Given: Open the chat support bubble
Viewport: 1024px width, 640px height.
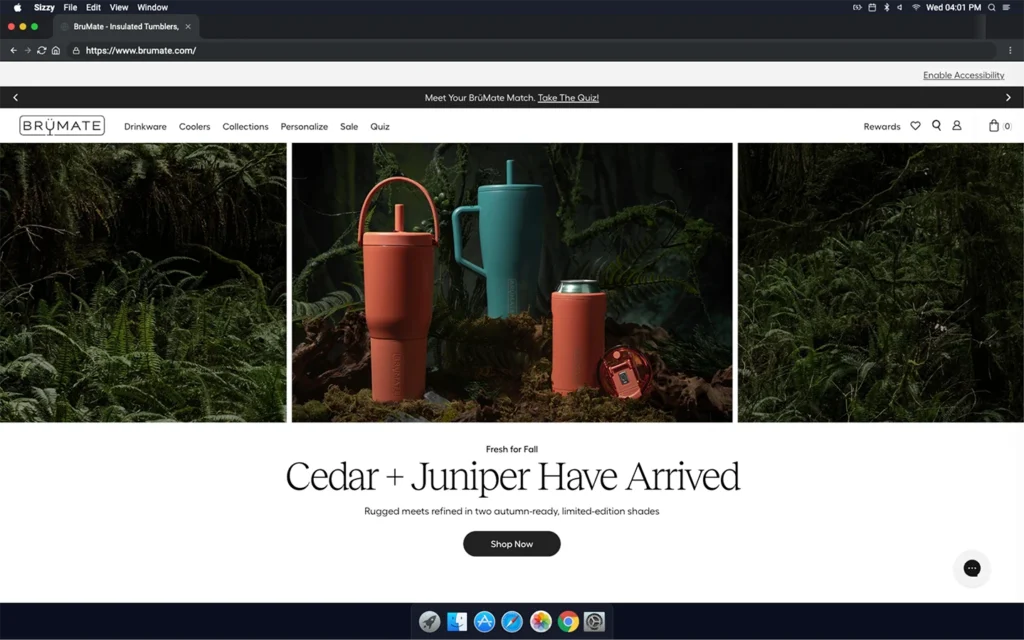Looking at the screenshot, I should click(x=971, y=568).
